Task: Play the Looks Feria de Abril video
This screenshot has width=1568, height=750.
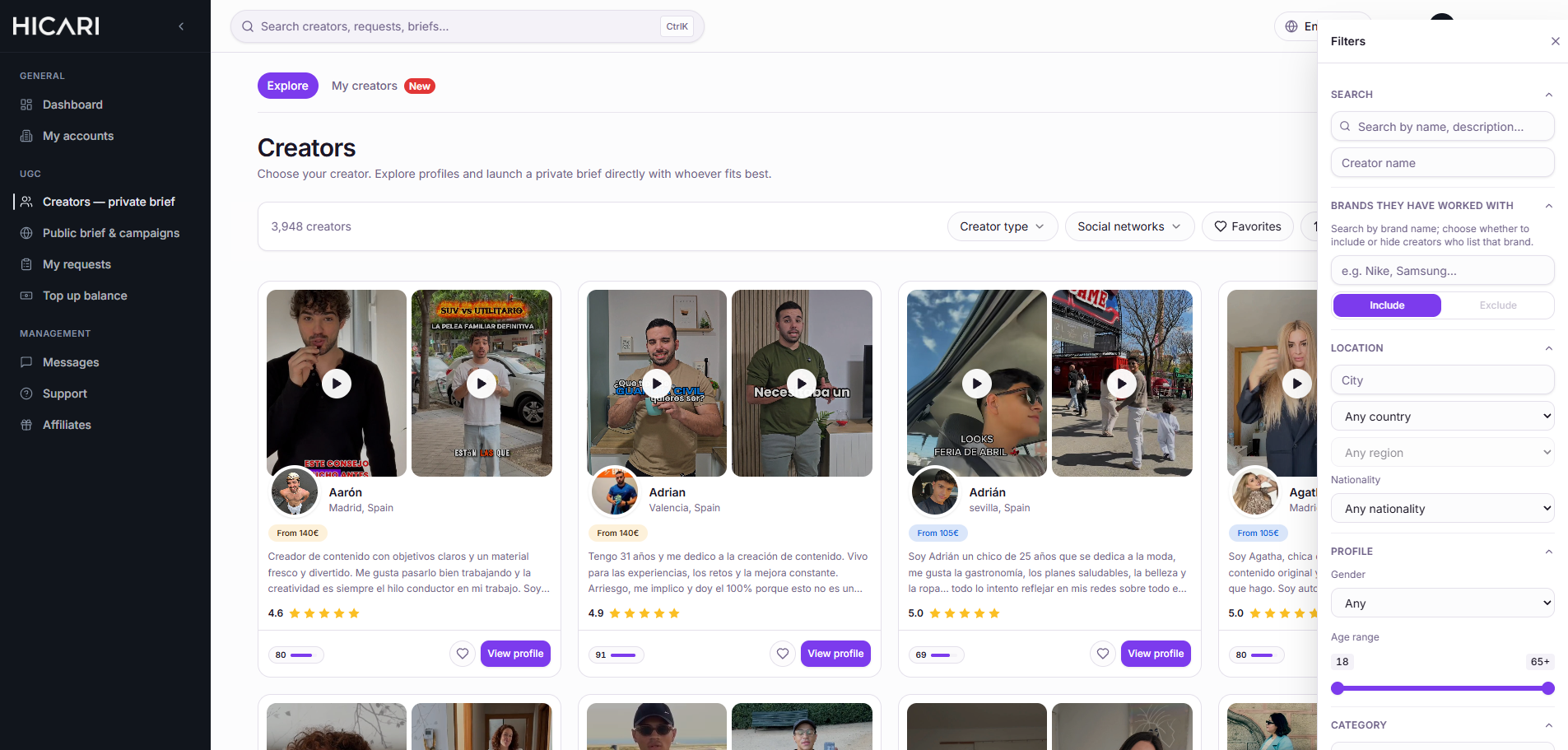Action: 977,384
